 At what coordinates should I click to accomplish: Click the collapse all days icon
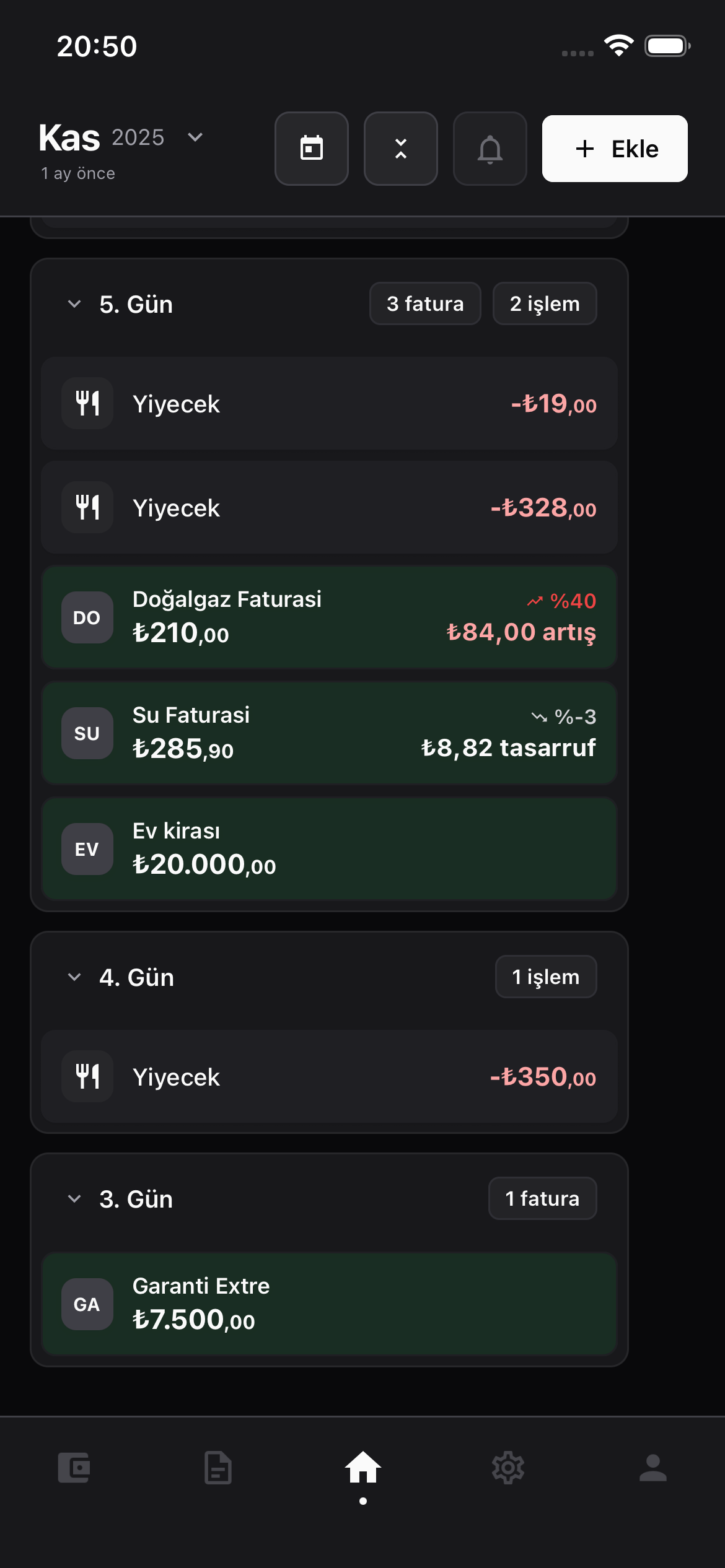pyautogui.click(x=401, y=149)
